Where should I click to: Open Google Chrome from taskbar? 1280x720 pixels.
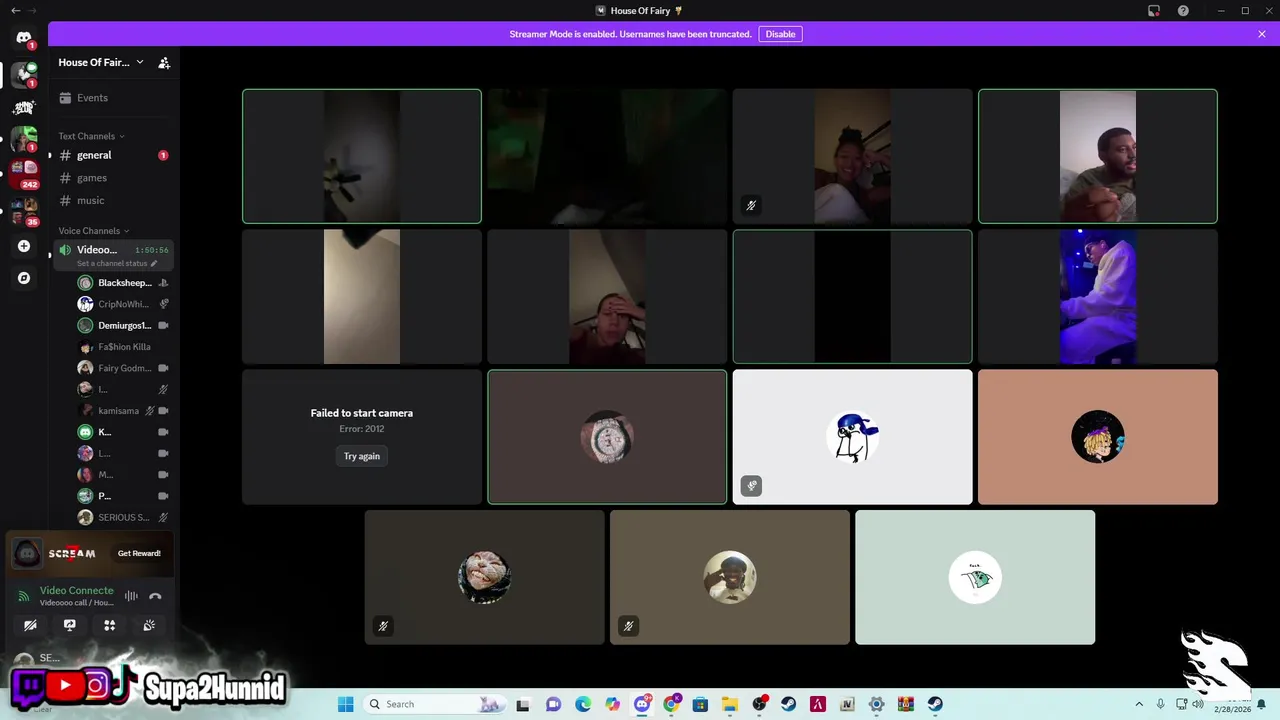[x=672, y=704]
